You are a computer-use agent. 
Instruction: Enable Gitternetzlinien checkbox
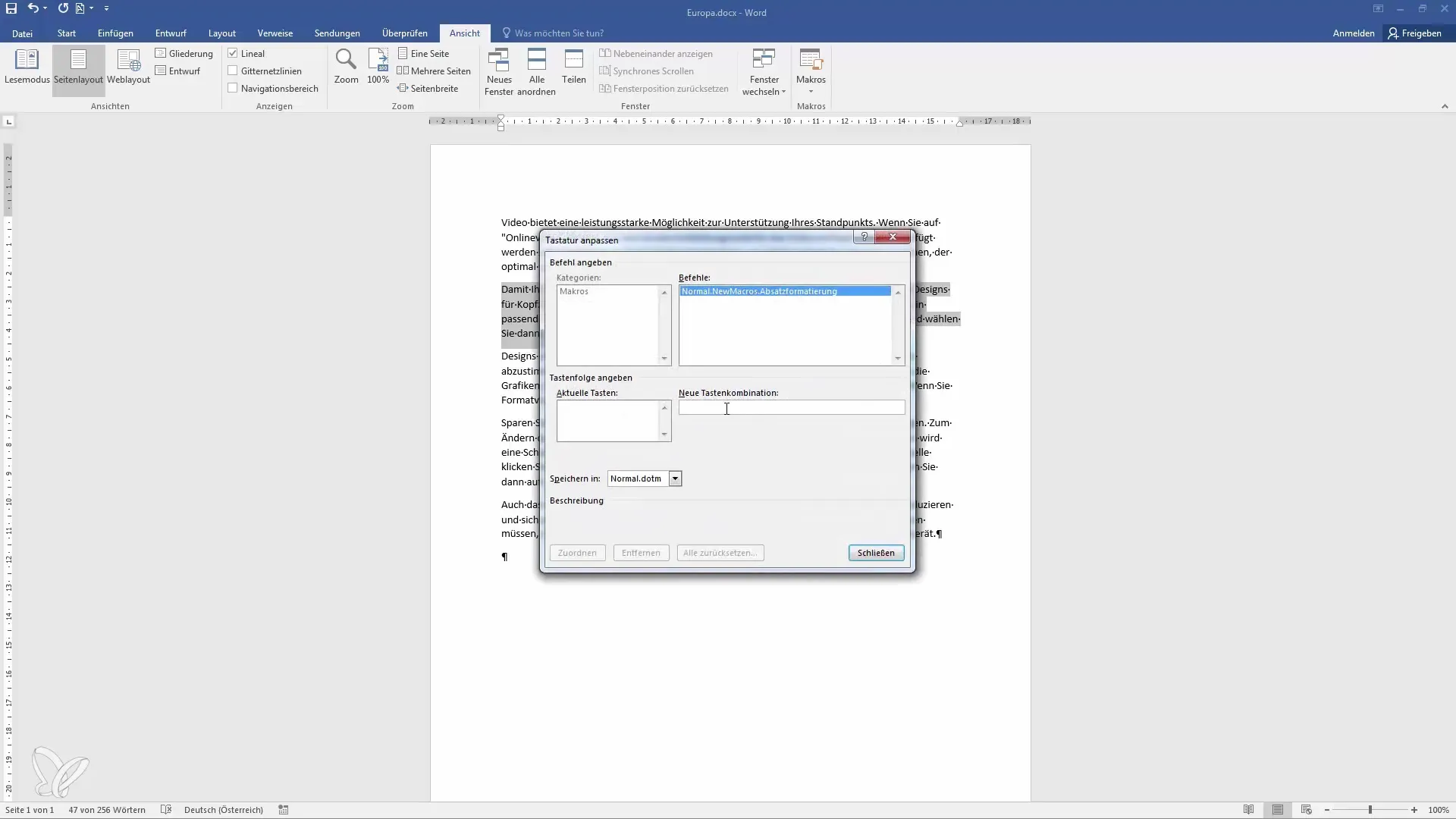(233, 71)
